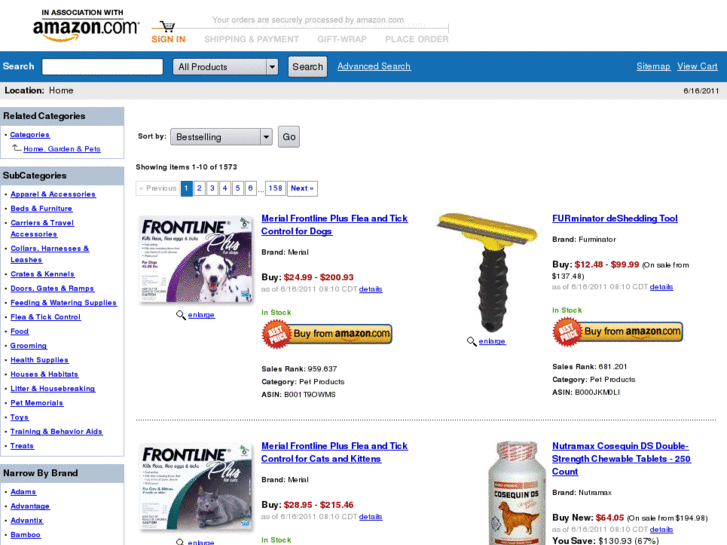Viewport: 727px width, 545px height.
Task: Click the search text input field
Action: [x=102, y=67]
